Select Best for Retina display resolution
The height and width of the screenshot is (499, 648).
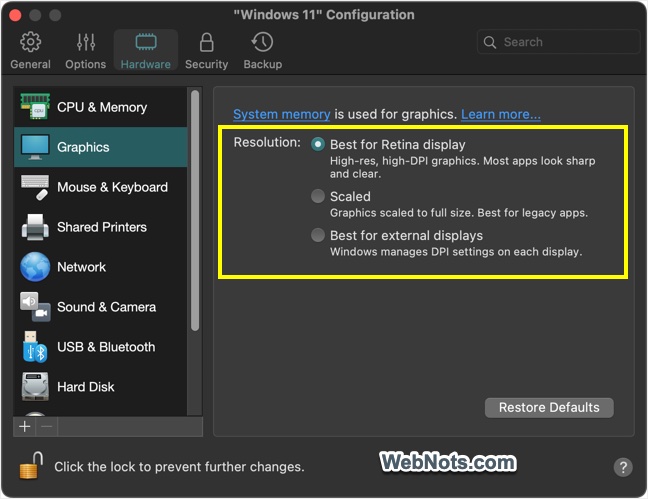318,144
